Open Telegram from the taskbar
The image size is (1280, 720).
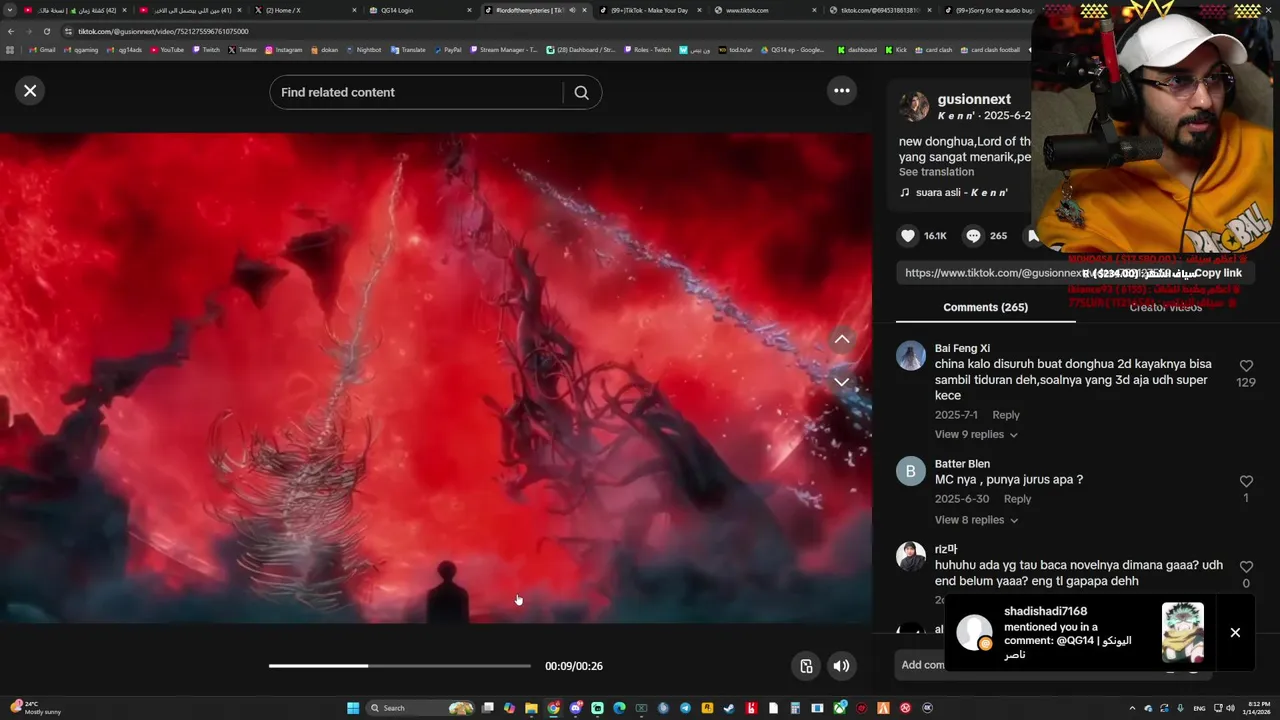coord(685,708)
